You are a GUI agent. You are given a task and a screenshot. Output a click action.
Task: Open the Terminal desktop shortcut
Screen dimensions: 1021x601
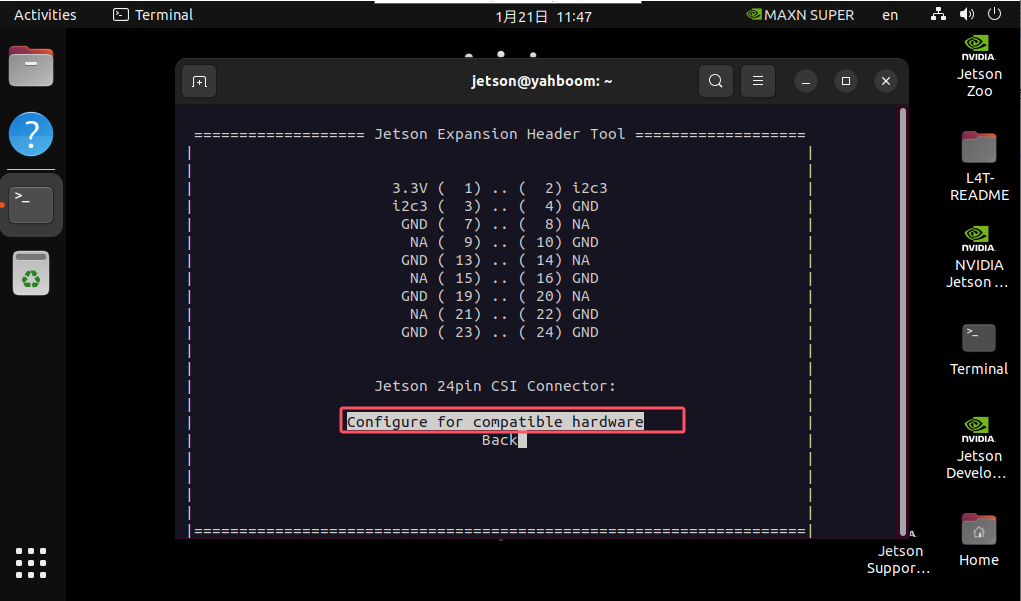click(x=979, y=350)
